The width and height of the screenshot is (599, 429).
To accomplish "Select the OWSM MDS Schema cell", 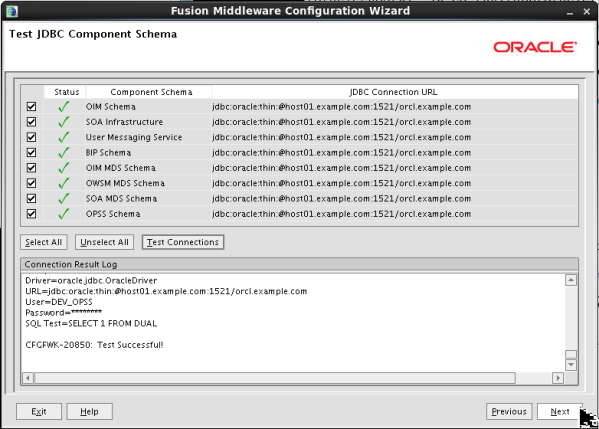I will click(148, 183).
